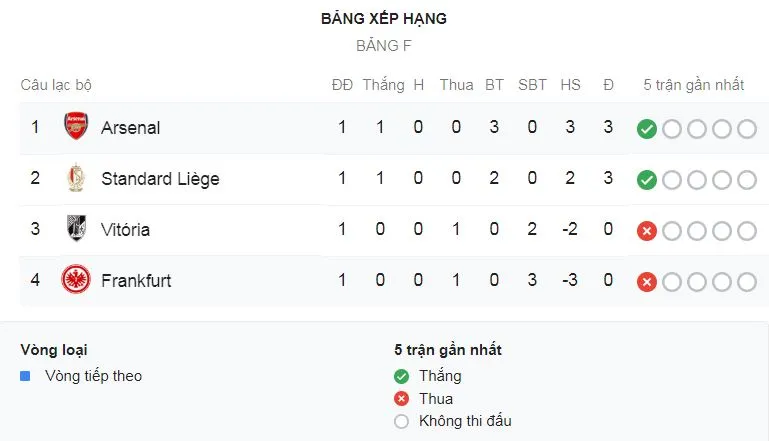Screen dimensions: 769x441
Task: Click the Arsenal club crest icon
Action: (76, 127)
